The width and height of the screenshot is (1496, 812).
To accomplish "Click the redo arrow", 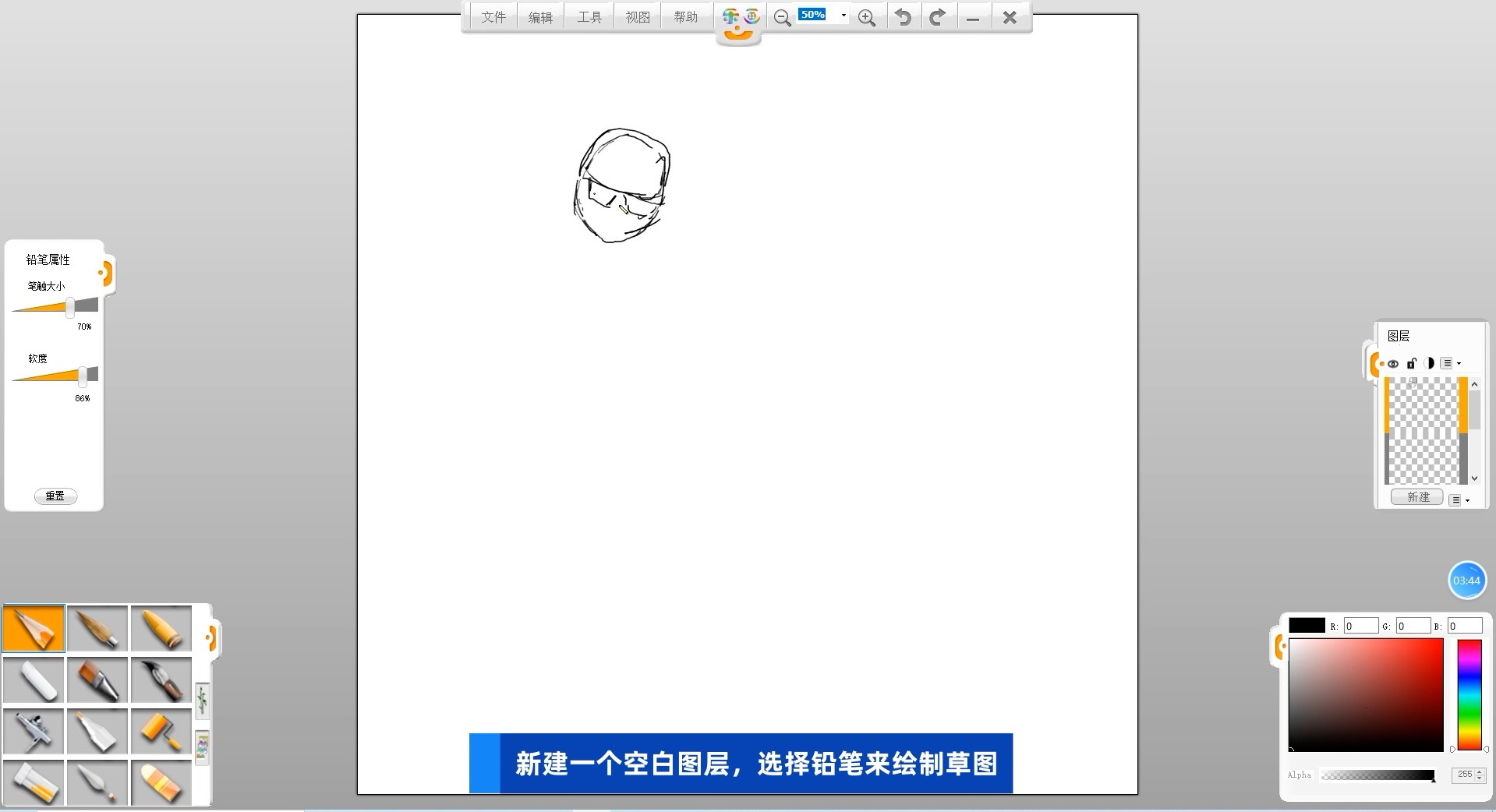I will click(938, 17).
